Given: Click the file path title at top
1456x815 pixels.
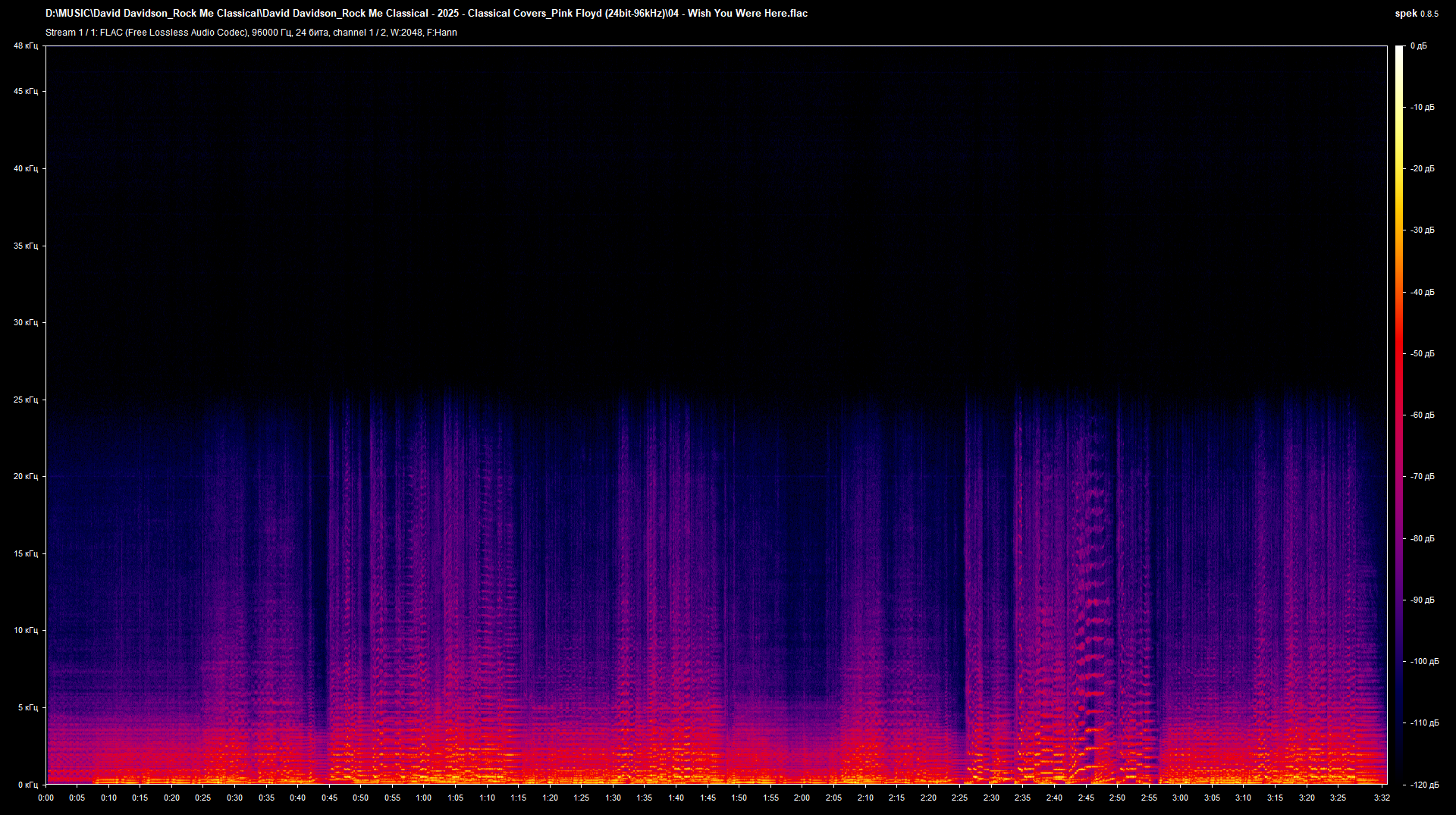Looking at the screenshot, I should pyautogui.click(x=426, y=14).
